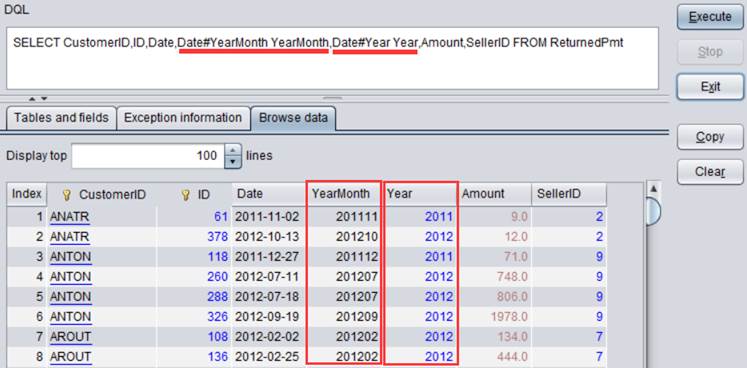
Task: Open ANTON link in row 6
Action: [70, 317]
